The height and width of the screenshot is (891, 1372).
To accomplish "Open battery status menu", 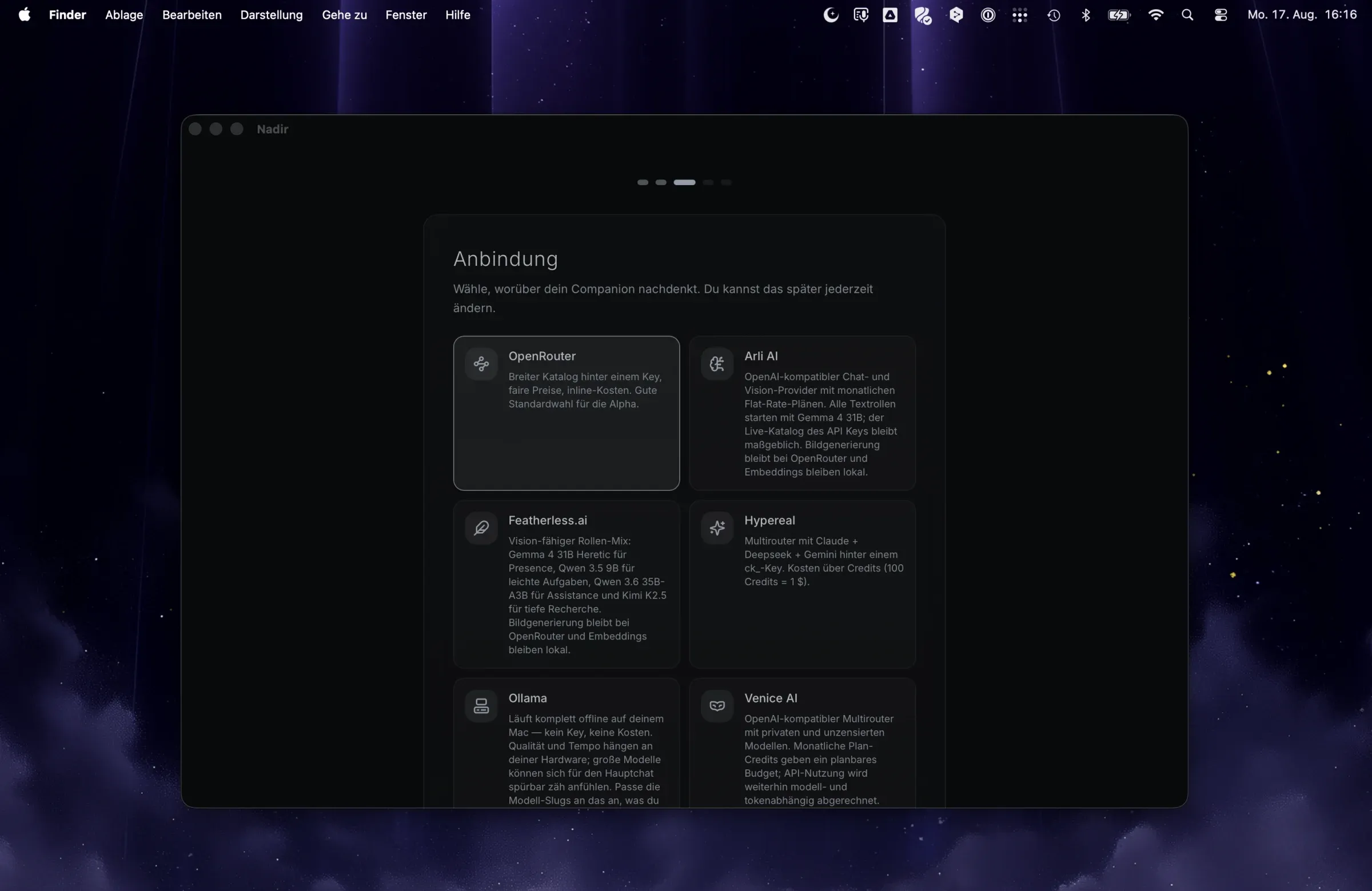I will [1119, 15].
